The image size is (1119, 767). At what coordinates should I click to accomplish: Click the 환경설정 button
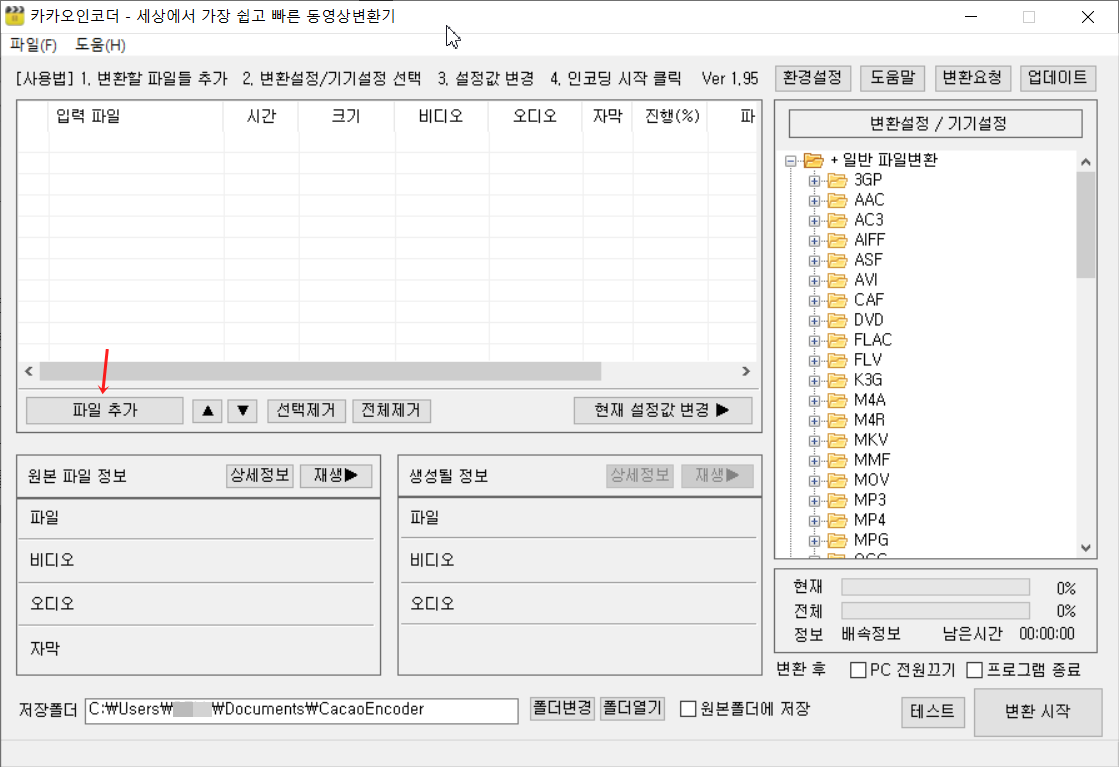click(x=813, y=78)
